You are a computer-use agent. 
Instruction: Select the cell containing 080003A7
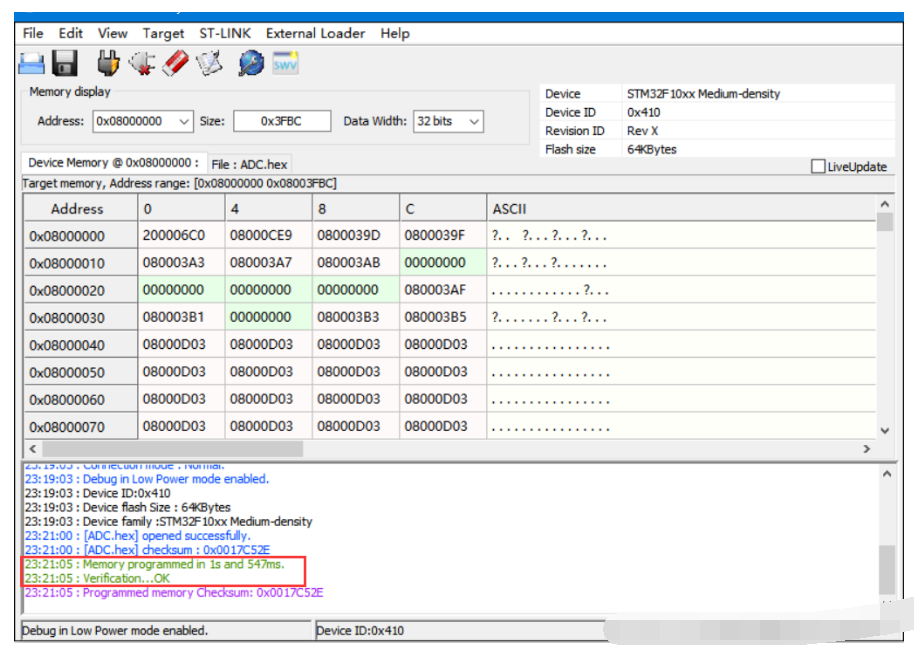tap(269, 263)
